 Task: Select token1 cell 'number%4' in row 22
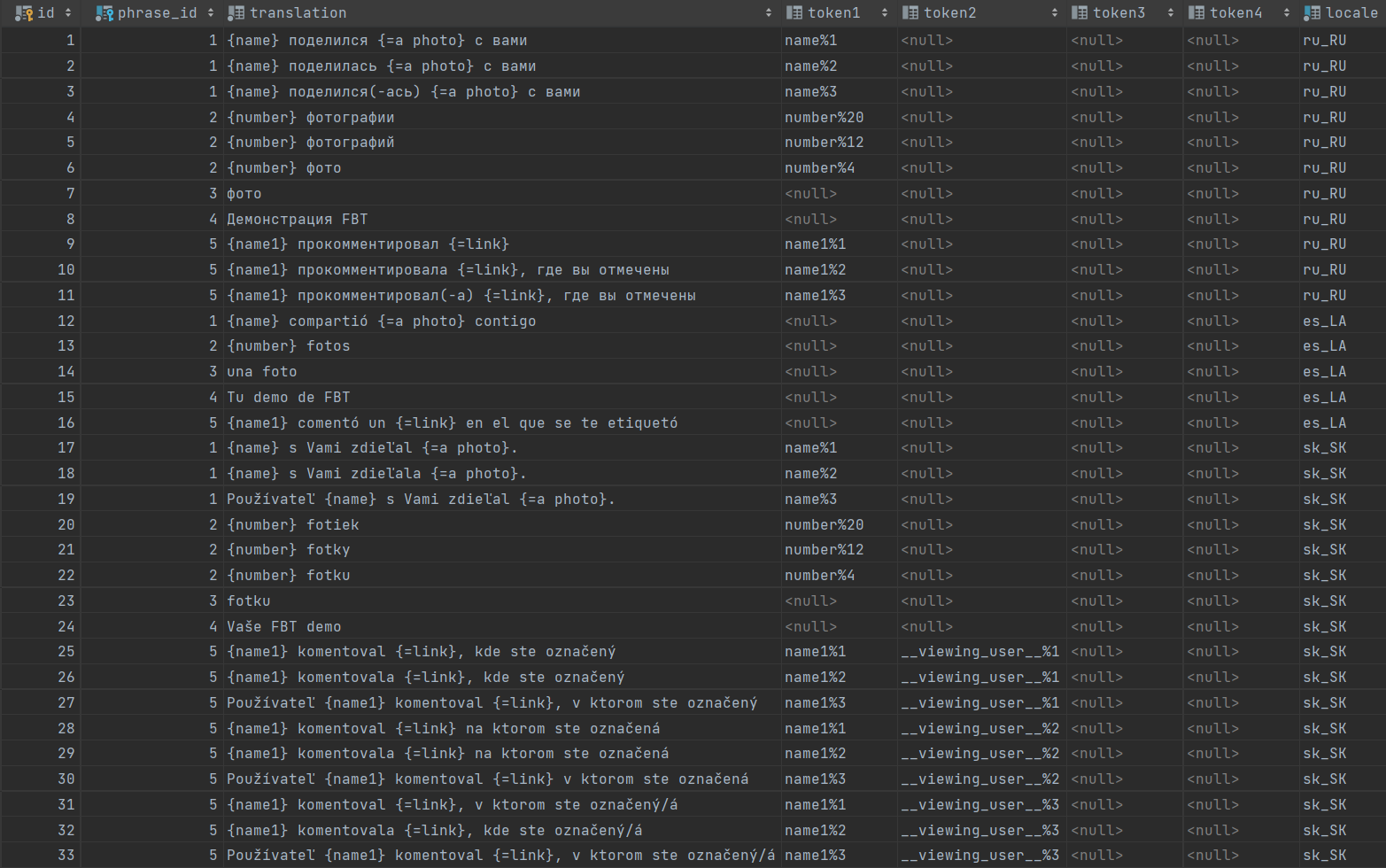click(x=840, y=576)
